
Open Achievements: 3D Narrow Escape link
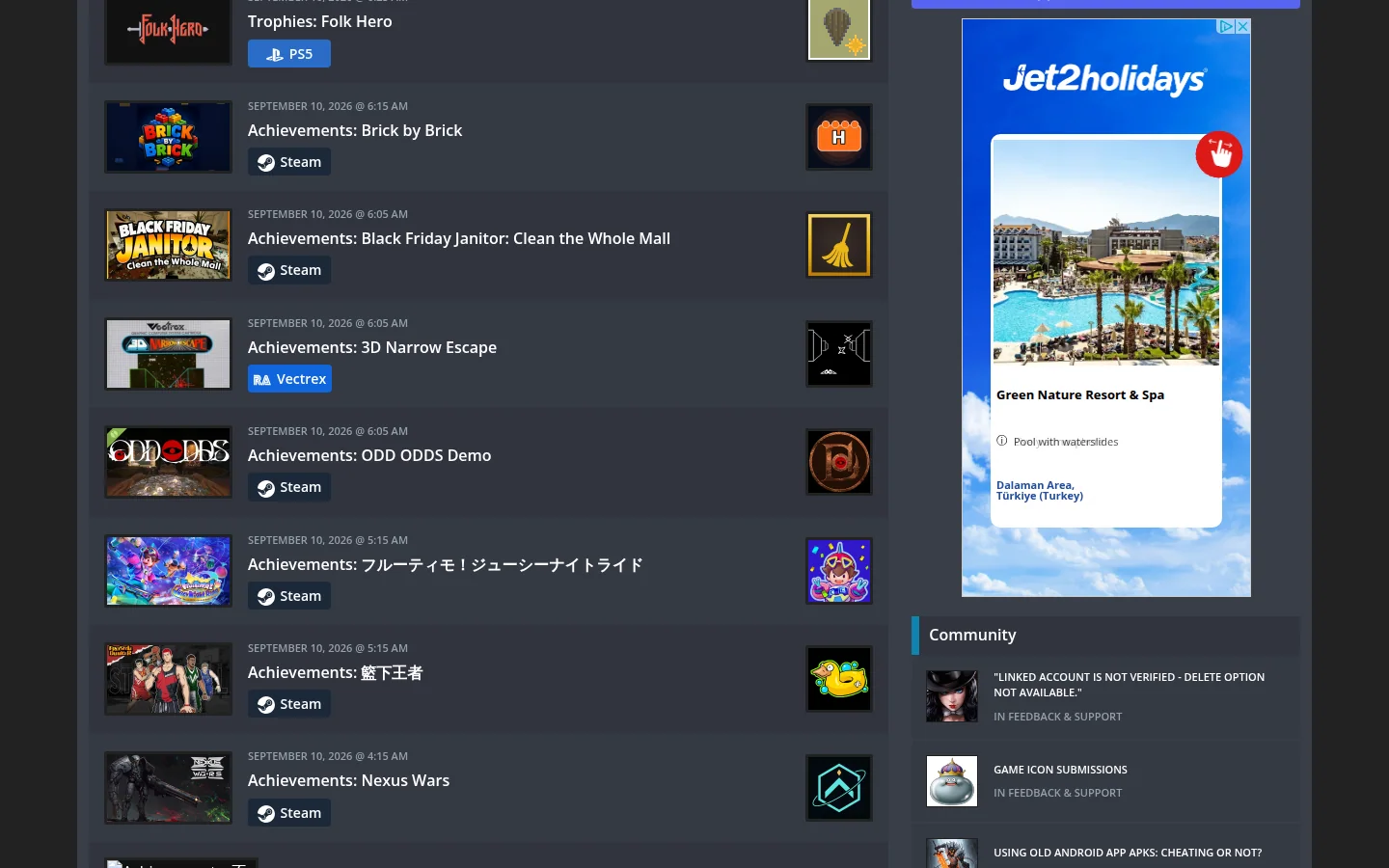coord(372,347)
